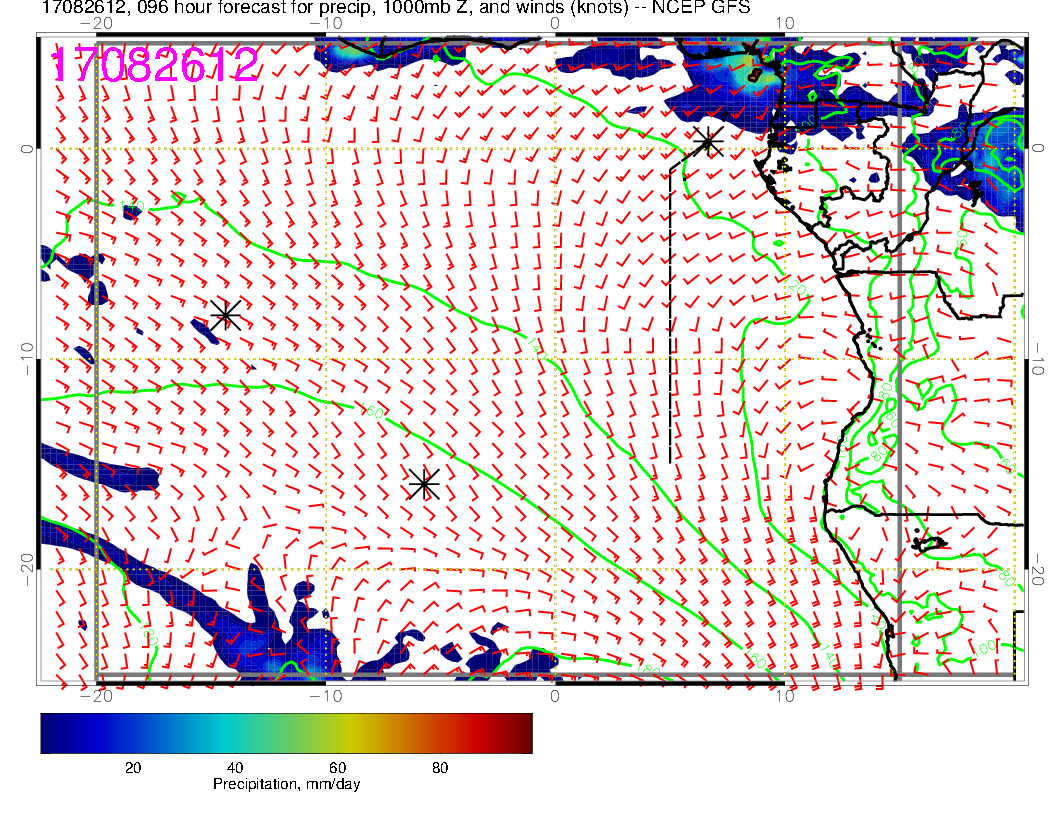Click the forecast title text above the map

(x=395, y=8)
